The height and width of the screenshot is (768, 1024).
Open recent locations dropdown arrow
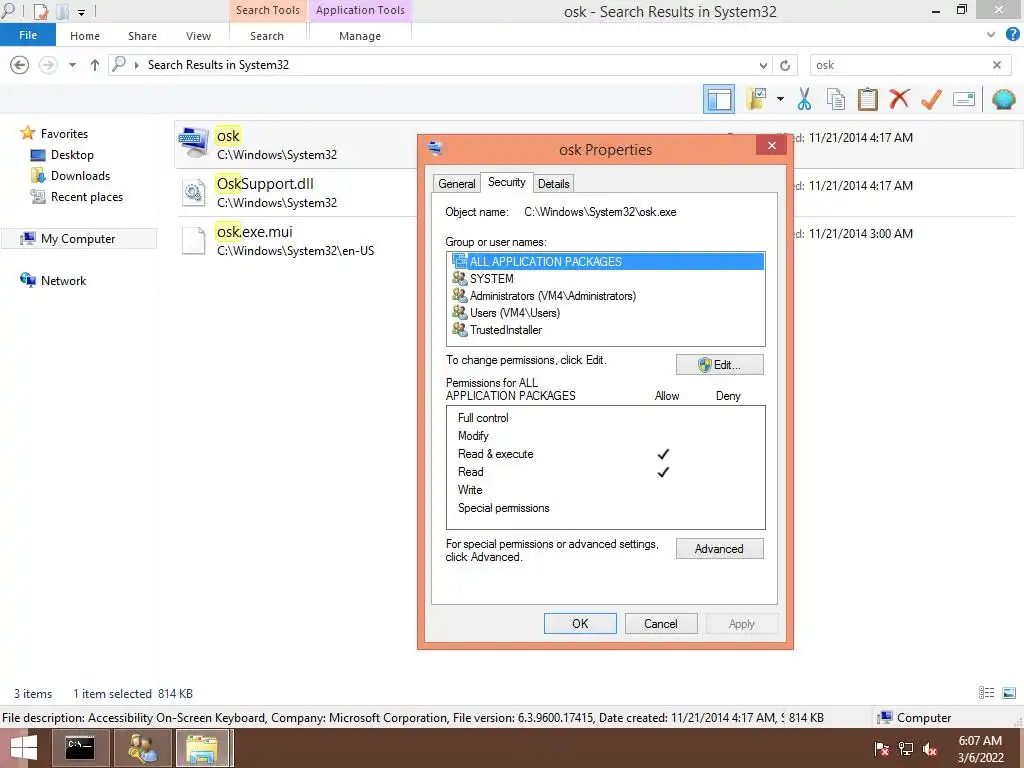(72, 65)
